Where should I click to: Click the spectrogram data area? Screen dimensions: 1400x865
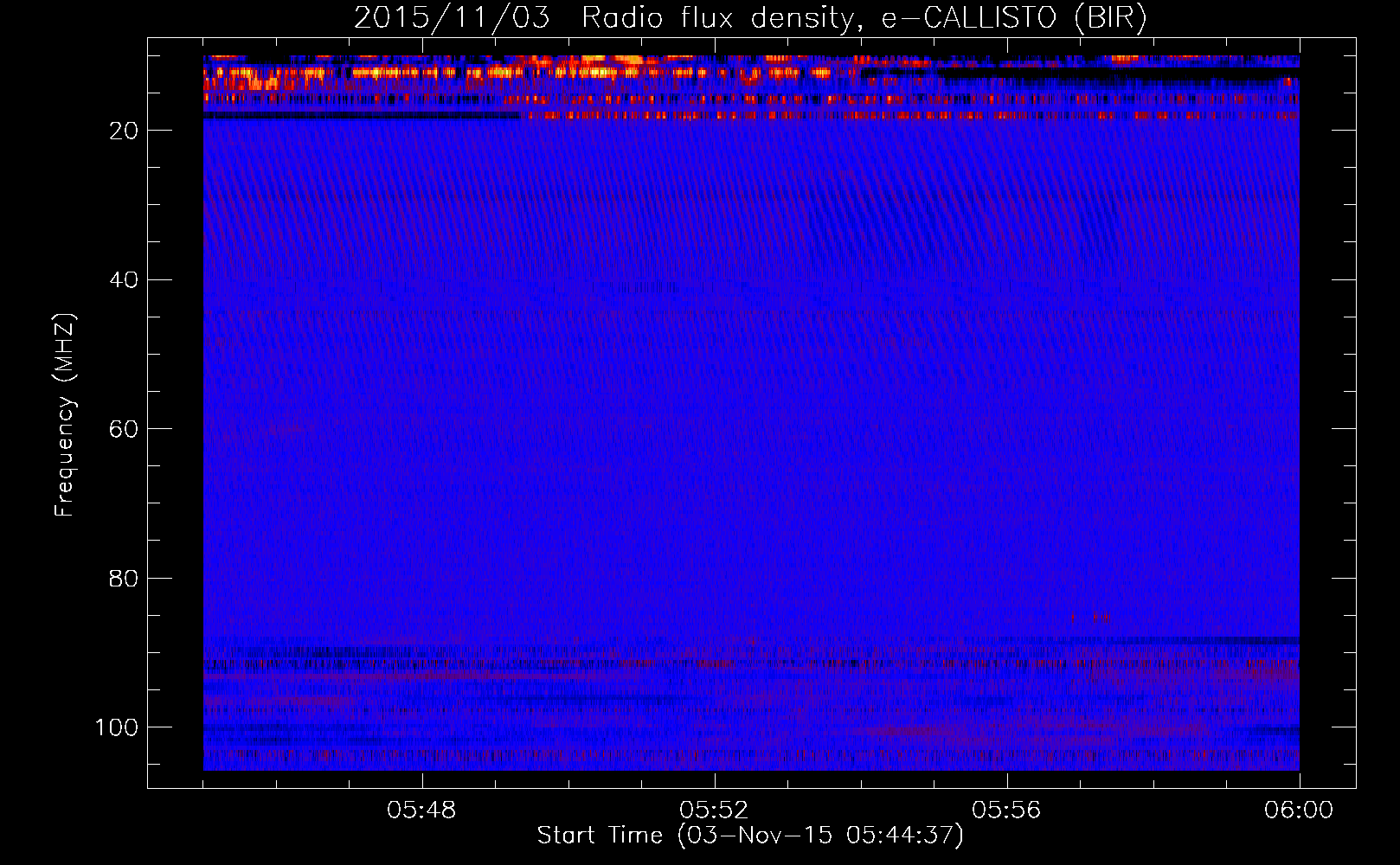pyautogui.click(x=751, y=413)
